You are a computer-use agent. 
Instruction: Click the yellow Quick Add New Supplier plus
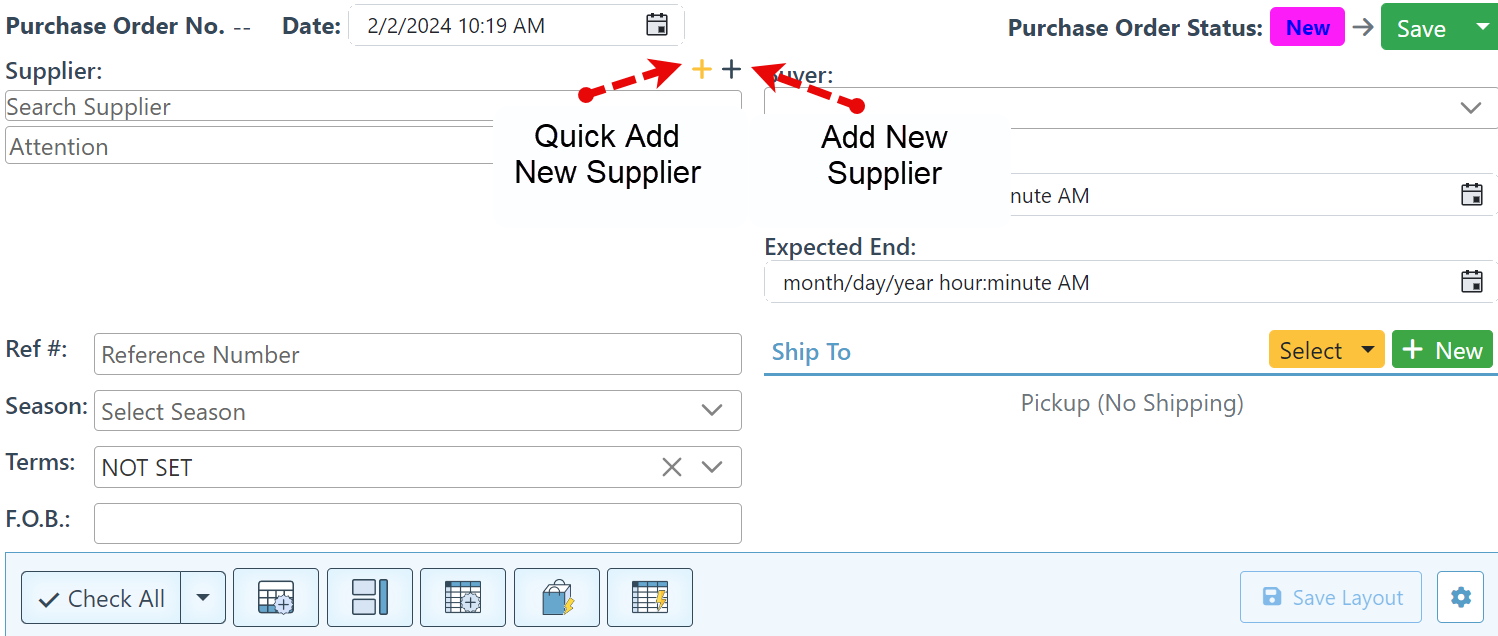(702, 69)
